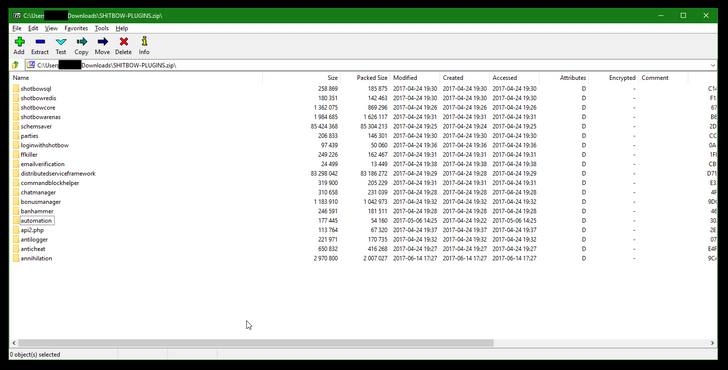This screenshot has height=370, width=728.
Task: Click the chatmanager folder icon
Action: coord(16,192)
